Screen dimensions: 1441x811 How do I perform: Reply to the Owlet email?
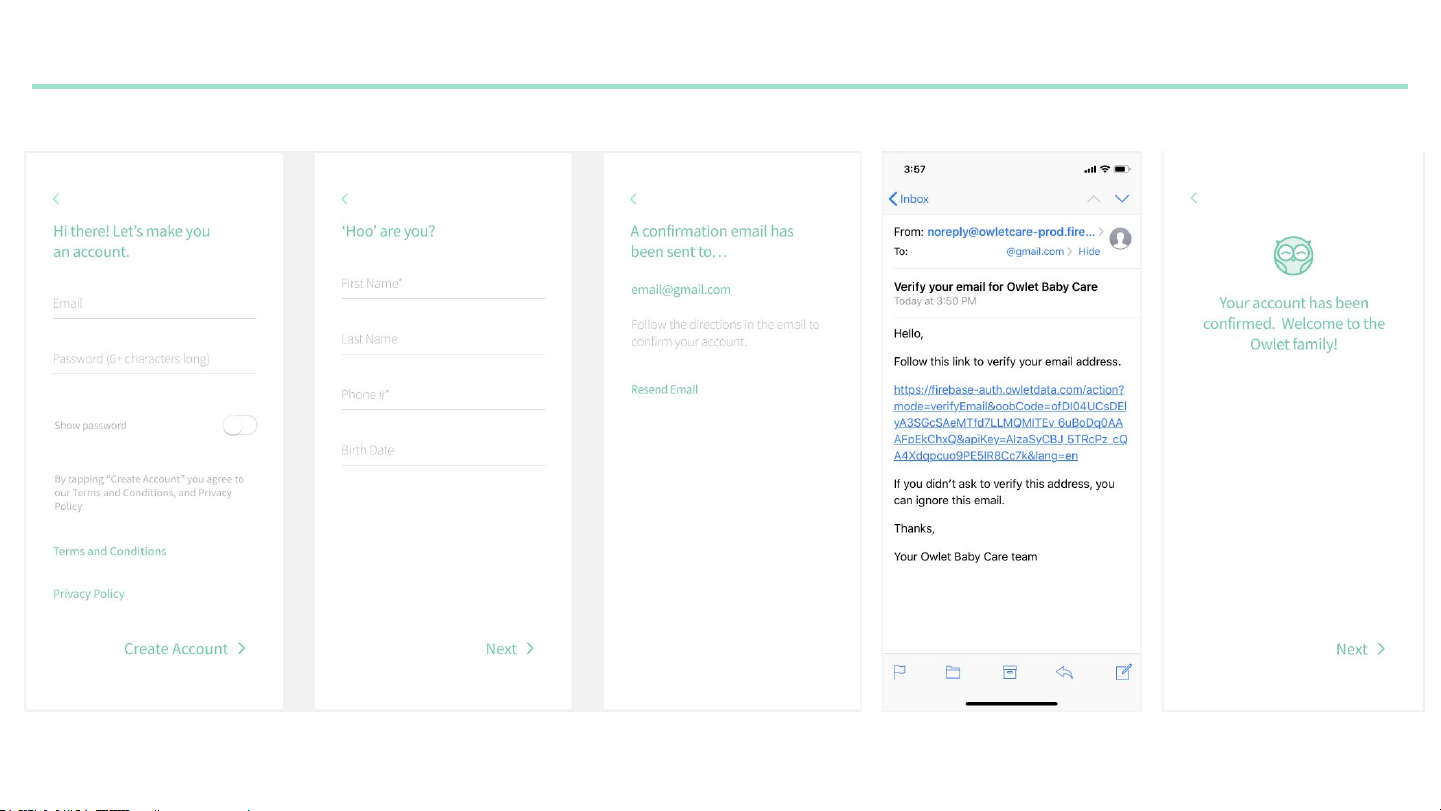tap(1065, 673)
